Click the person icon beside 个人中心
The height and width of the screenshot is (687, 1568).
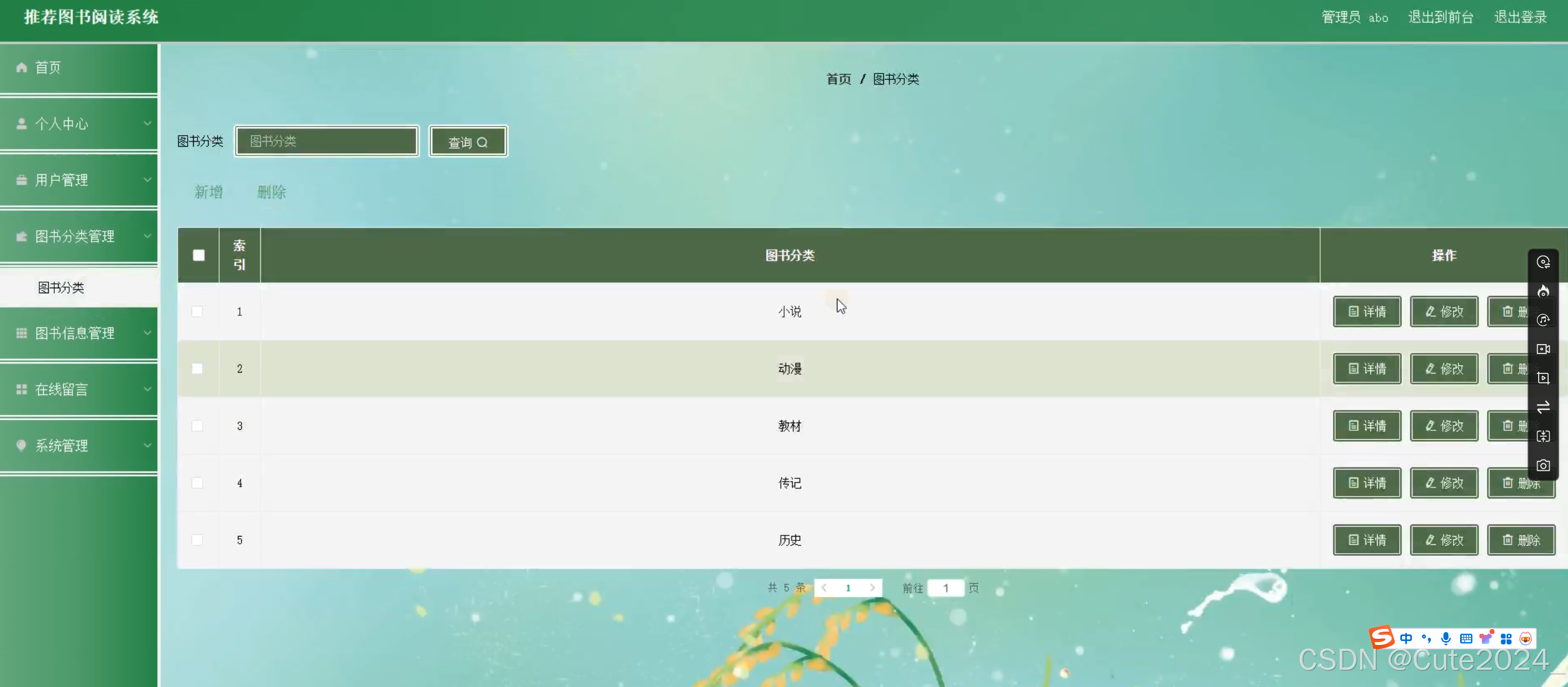(21, 123)
